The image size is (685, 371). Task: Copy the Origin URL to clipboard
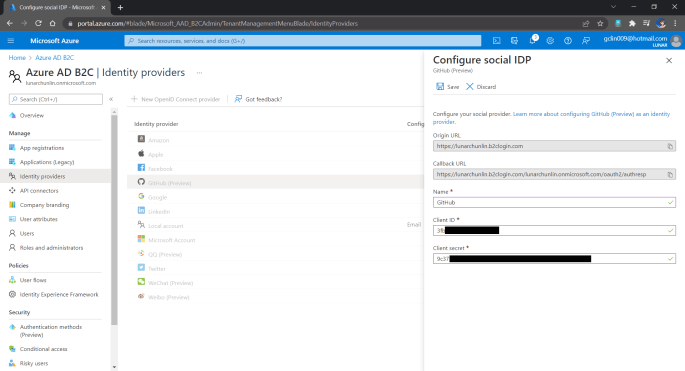(670, 146)
